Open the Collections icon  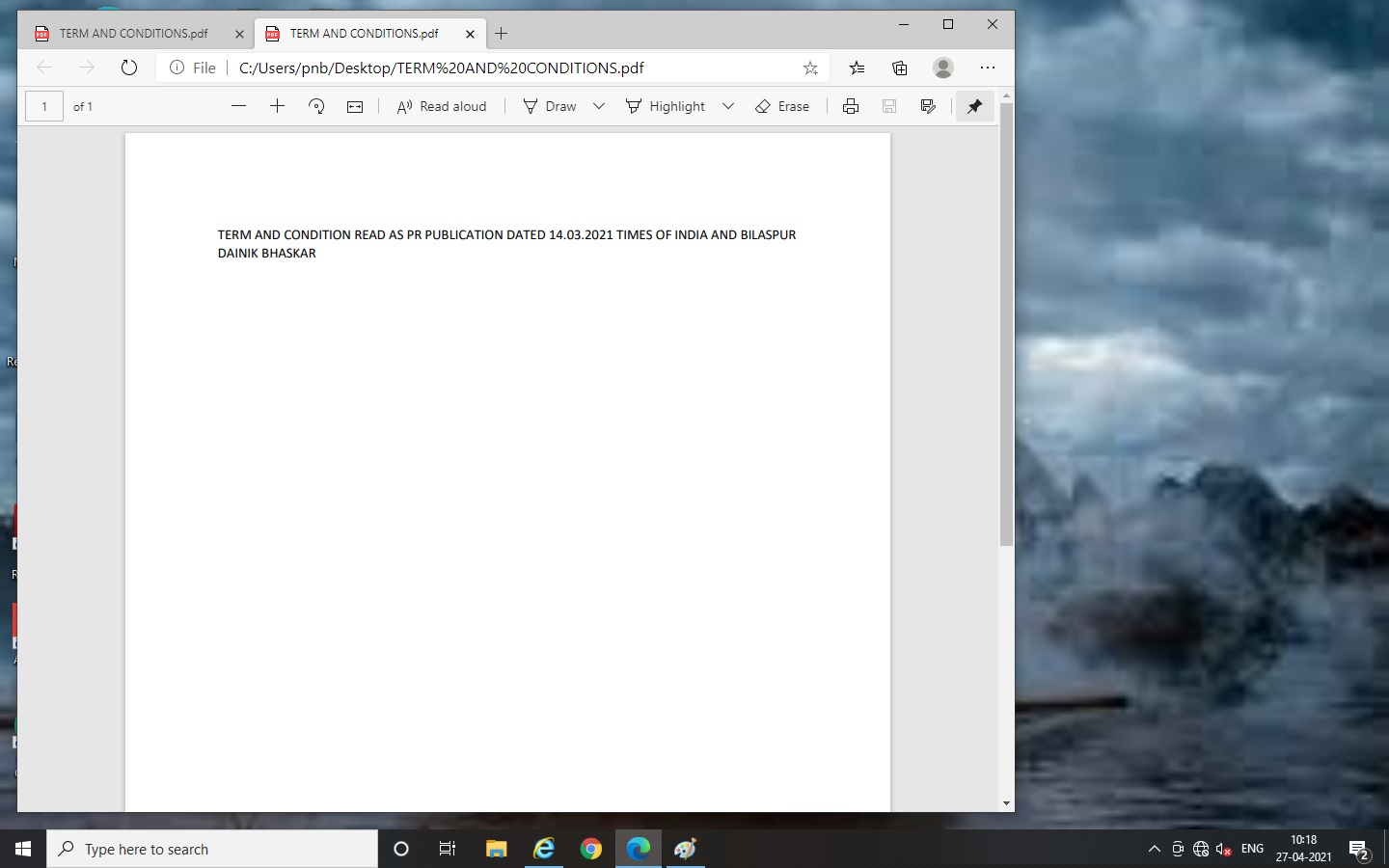899,68
